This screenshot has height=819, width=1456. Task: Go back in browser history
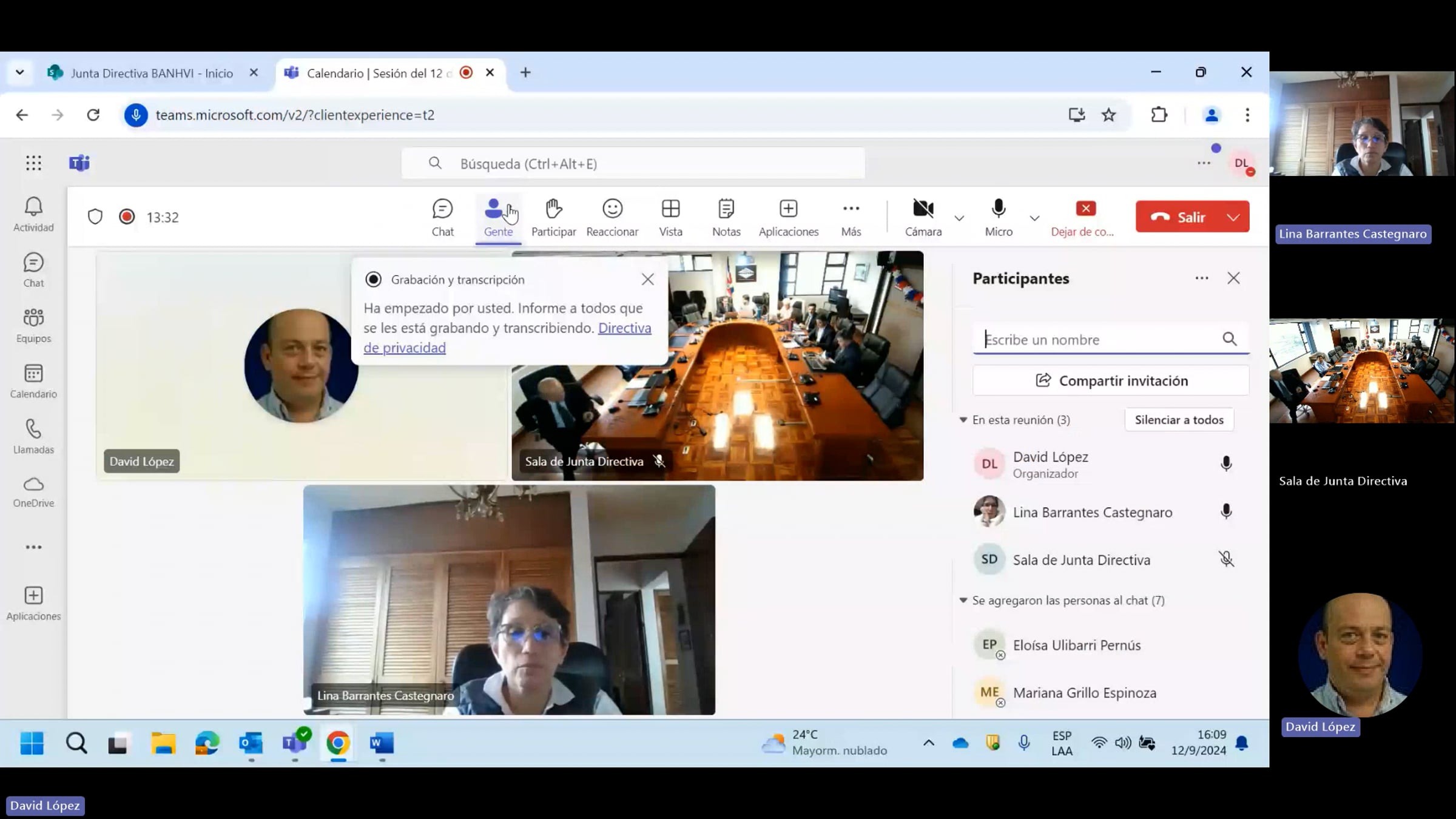[22, 115]
